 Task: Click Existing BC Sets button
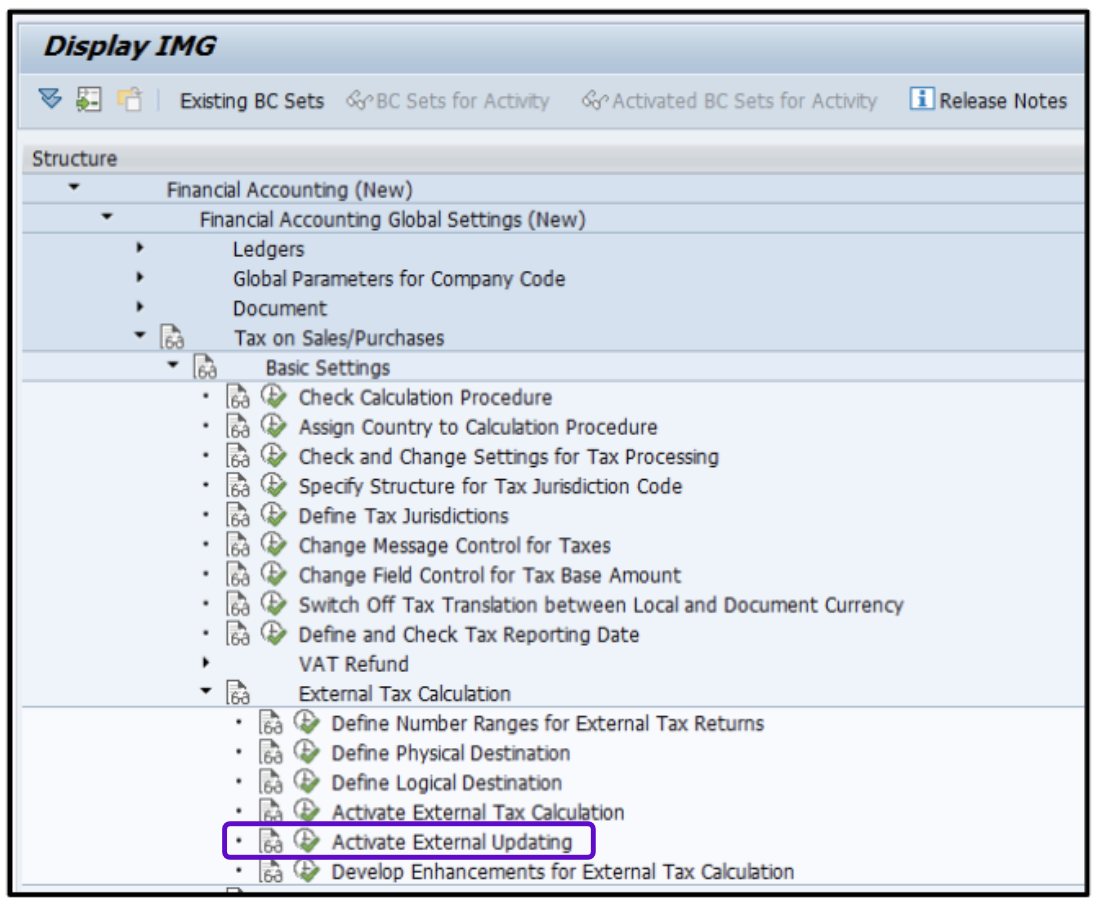point(252,101)
